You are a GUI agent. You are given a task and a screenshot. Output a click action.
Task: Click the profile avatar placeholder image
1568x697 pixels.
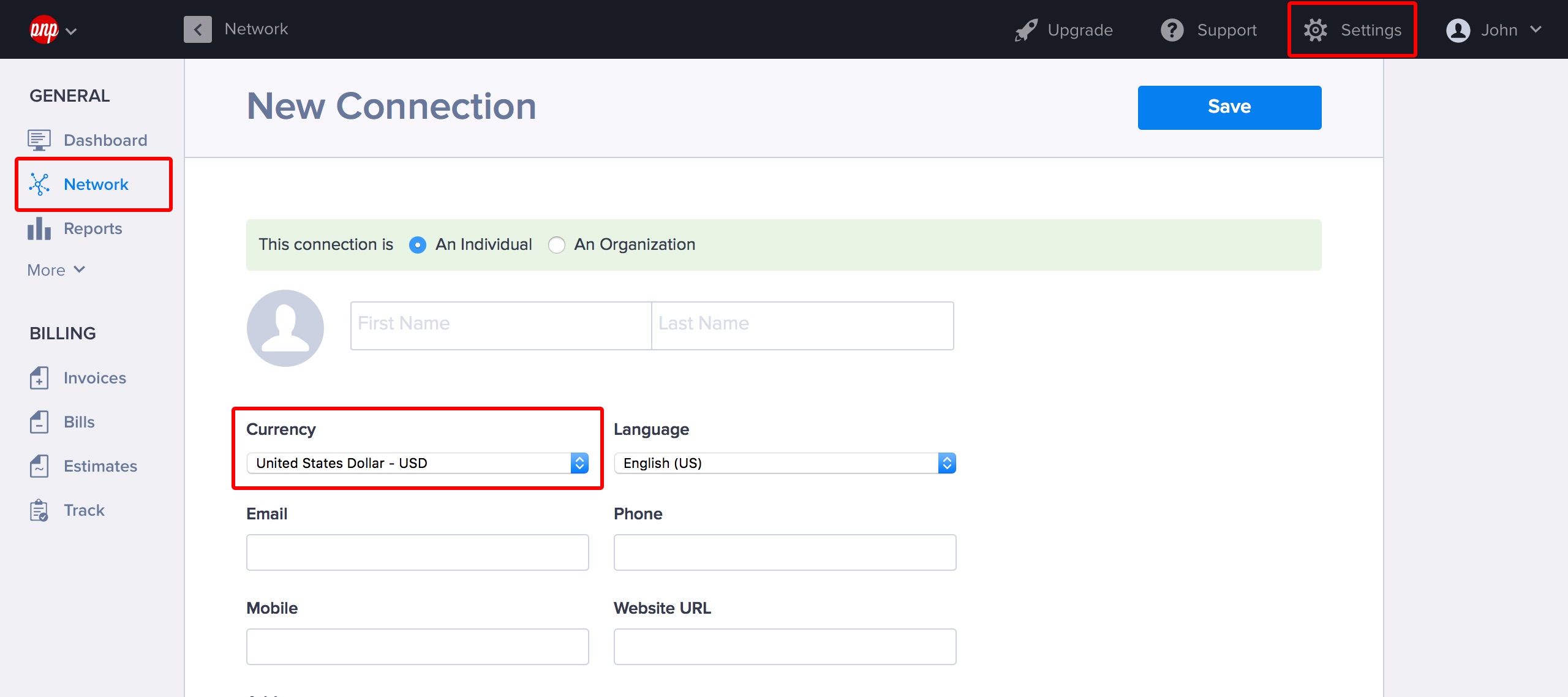[x=285, y=328]
